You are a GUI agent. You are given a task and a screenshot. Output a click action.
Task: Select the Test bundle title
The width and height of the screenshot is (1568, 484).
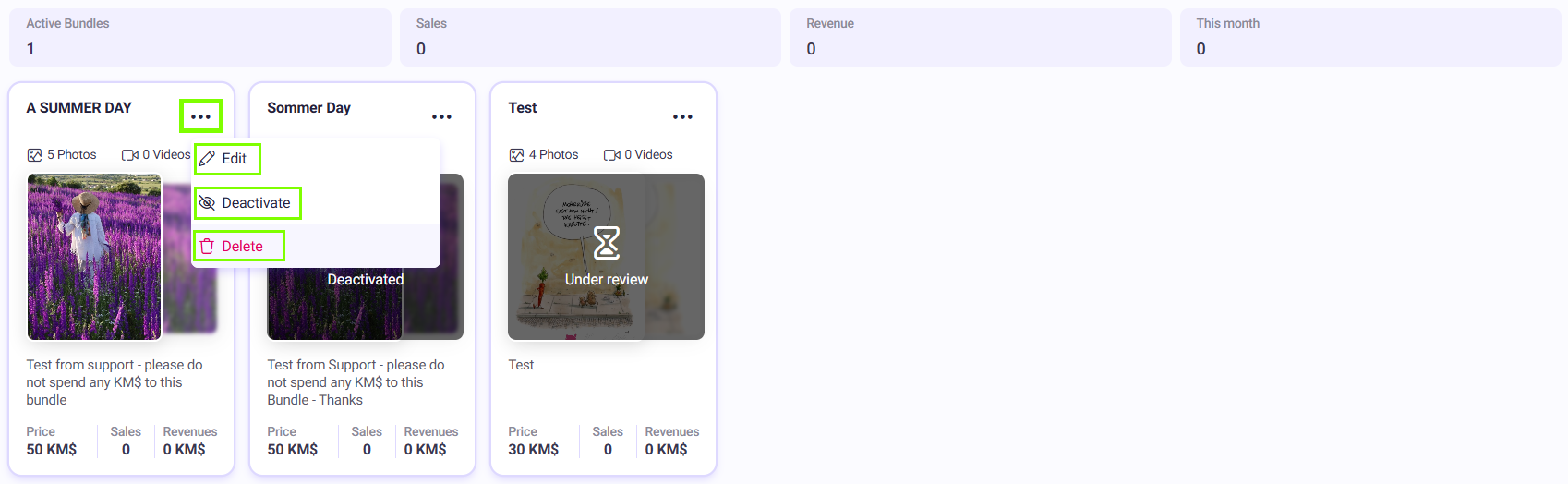point(523,108)
